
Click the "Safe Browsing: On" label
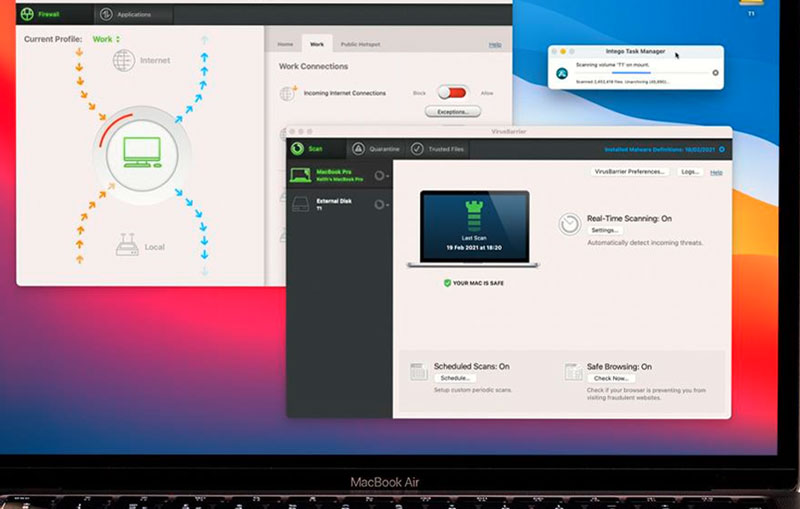coord(619,367)
